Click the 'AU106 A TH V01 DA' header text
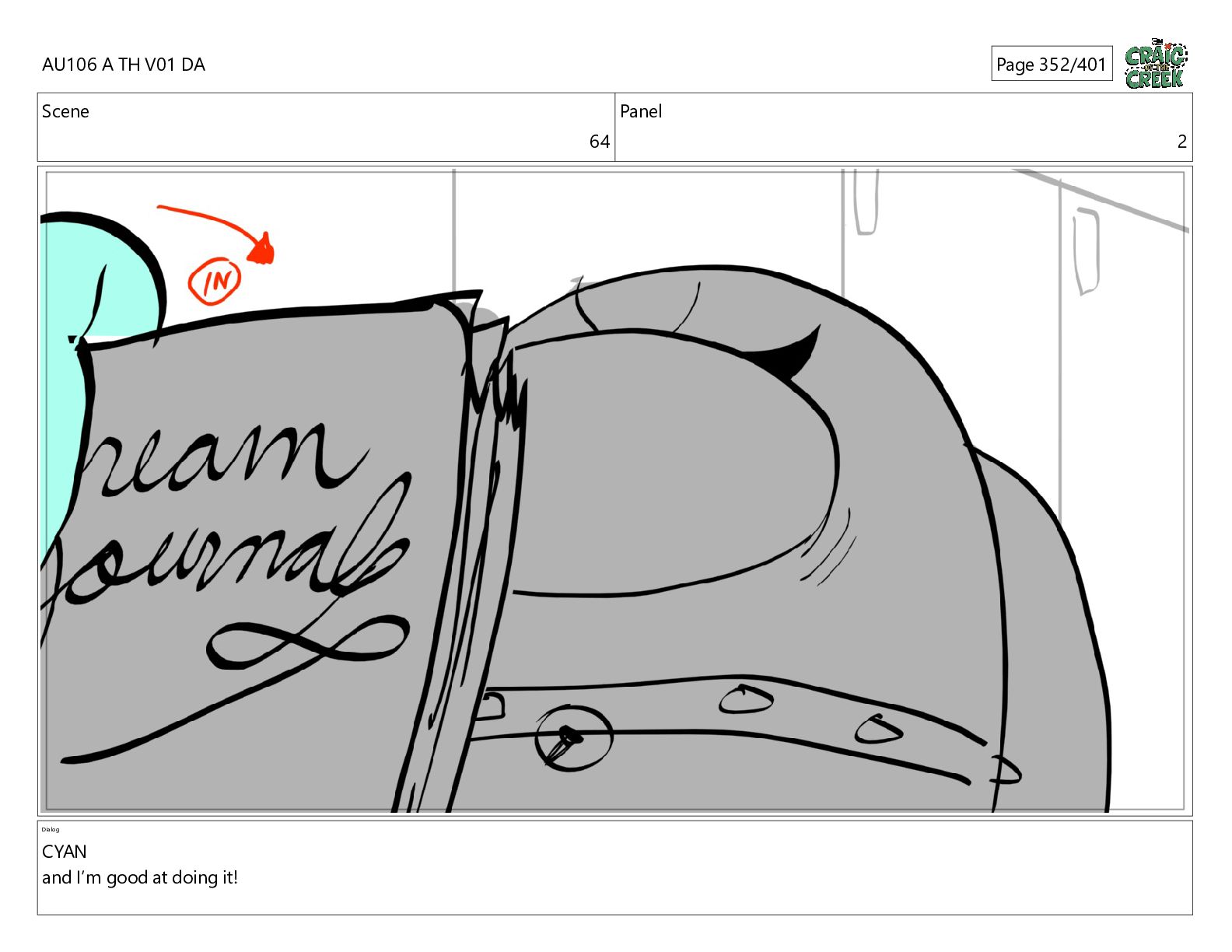 pyautogui.click(x=124, y=65)
